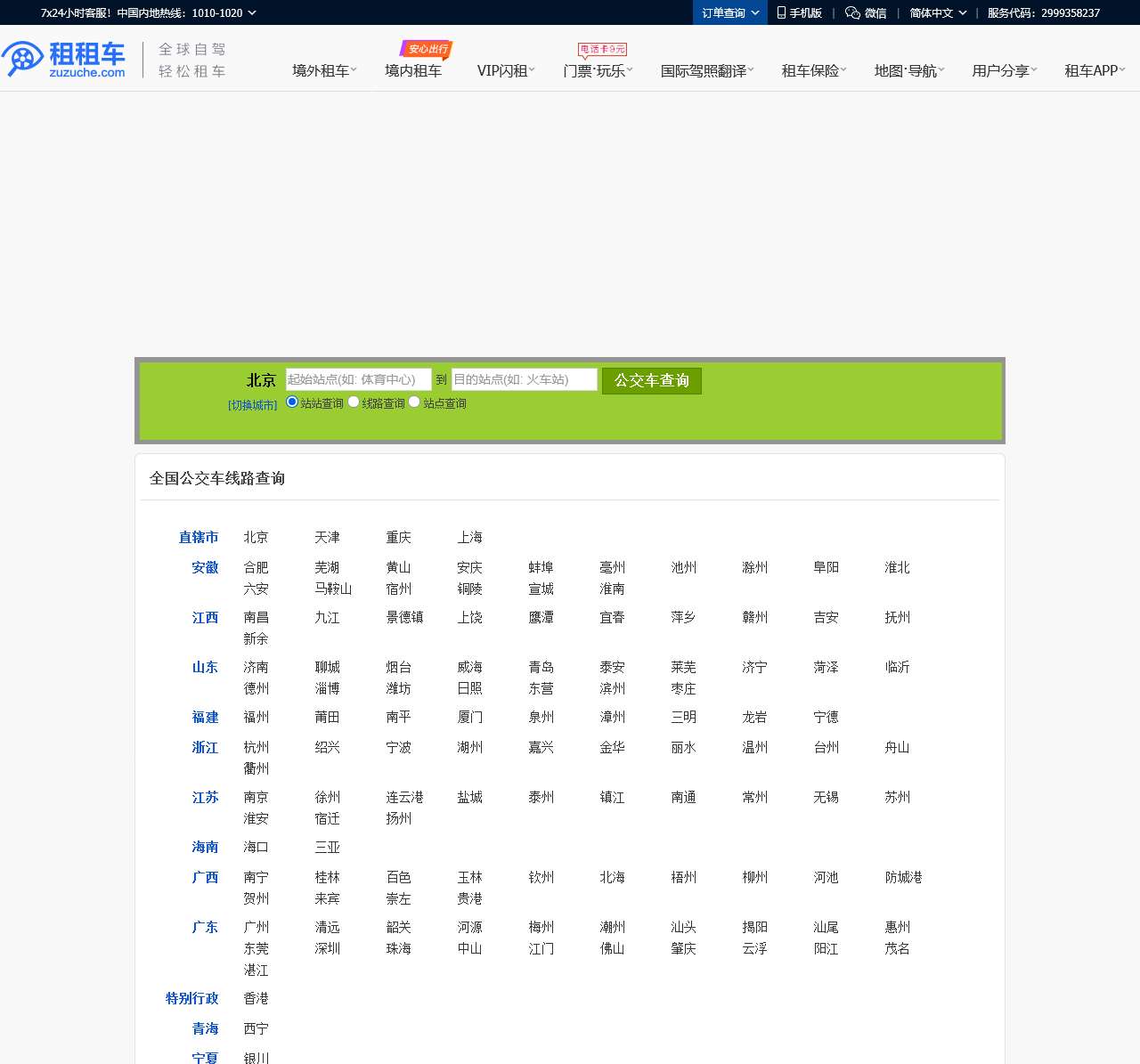Screen dimensions: 1140x1064
Task: Click the 公交车查询 search button
Action: tap(652, 380)
